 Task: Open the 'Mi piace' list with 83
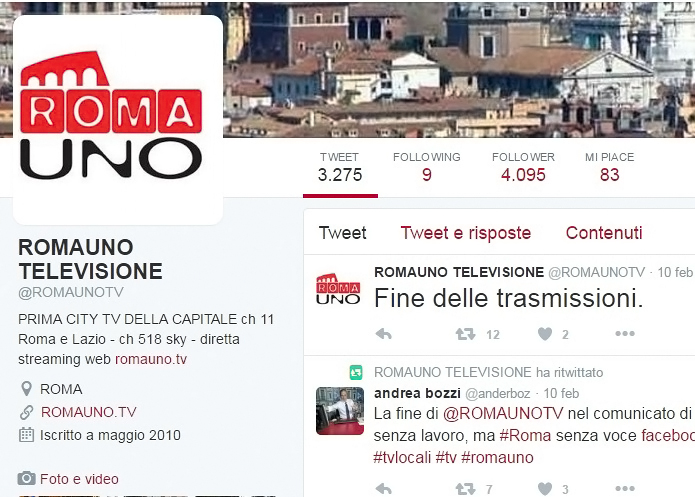pyautogui.click(x=609, y=167)
